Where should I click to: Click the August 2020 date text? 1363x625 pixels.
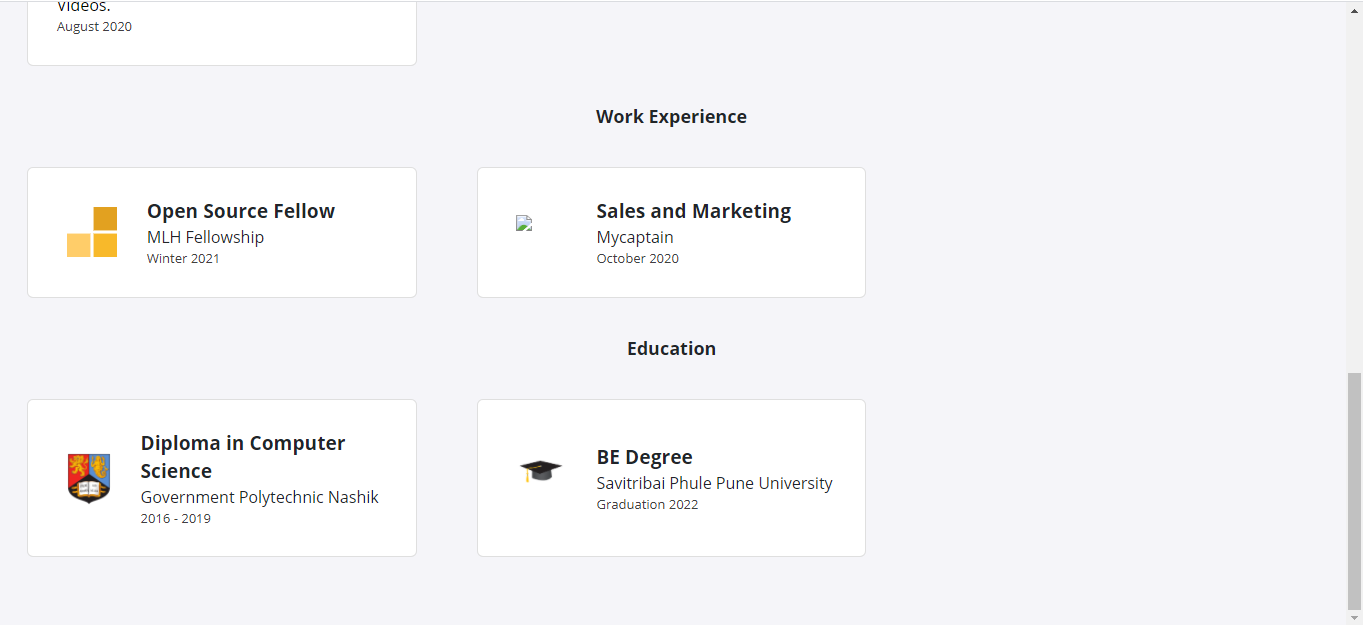[94, 26]
